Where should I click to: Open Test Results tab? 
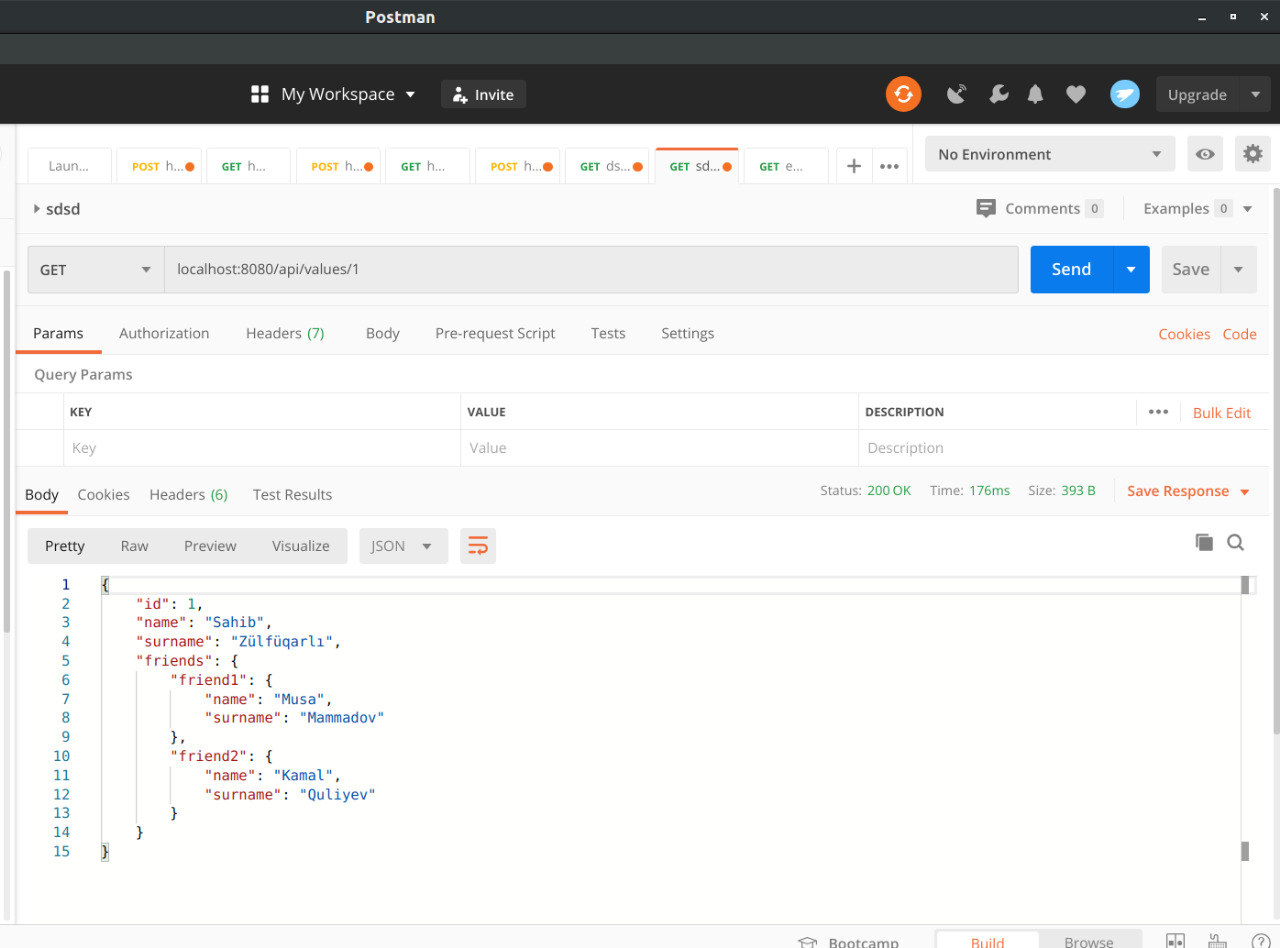[292, 494]
